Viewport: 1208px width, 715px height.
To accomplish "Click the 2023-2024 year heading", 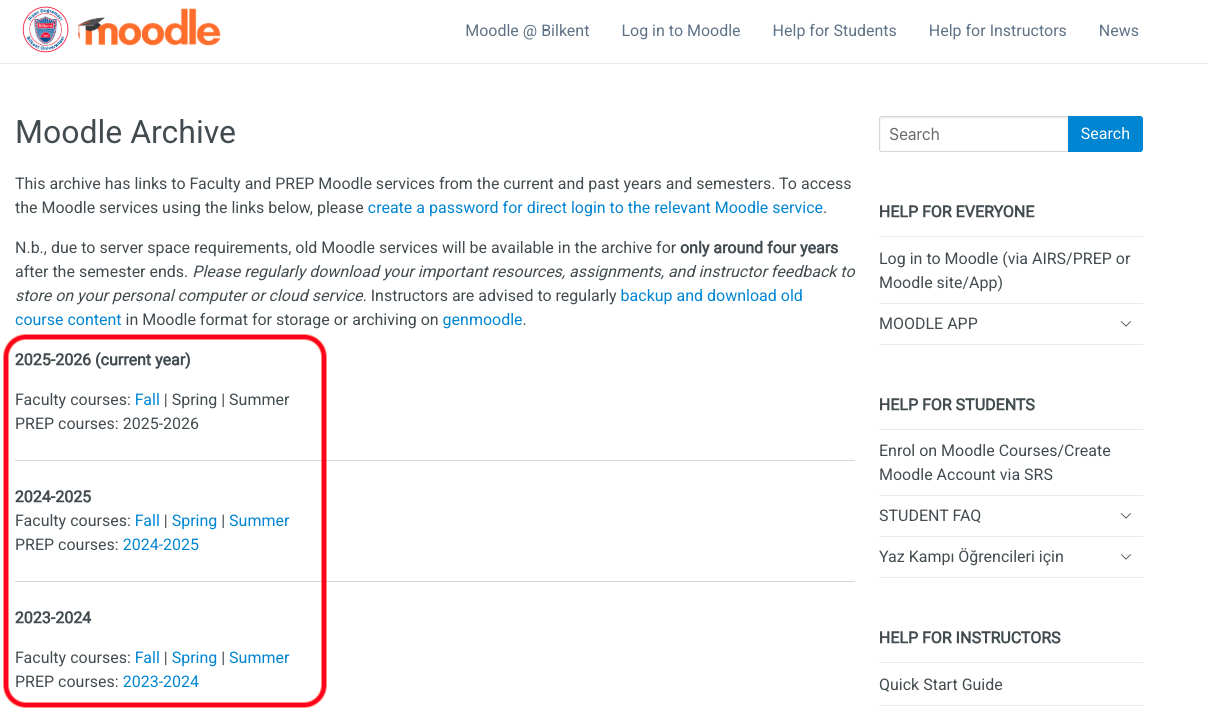I will (53, 618).
